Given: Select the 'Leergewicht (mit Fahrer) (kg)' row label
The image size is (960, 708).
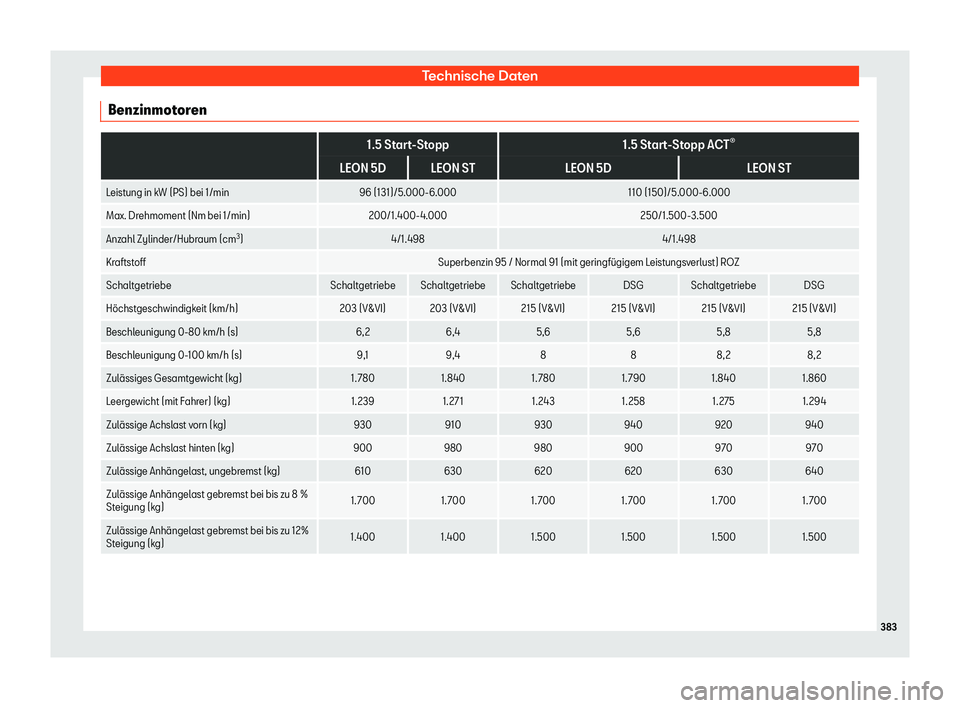Looking at the screenshot, I should coord(168,402).
